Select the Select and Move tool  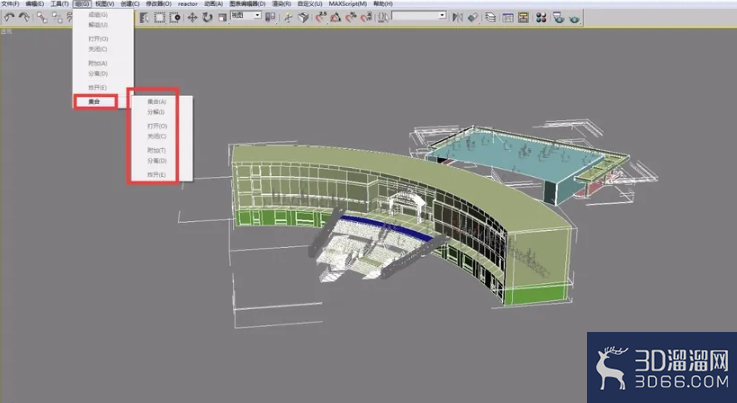(x=192, y=17)
